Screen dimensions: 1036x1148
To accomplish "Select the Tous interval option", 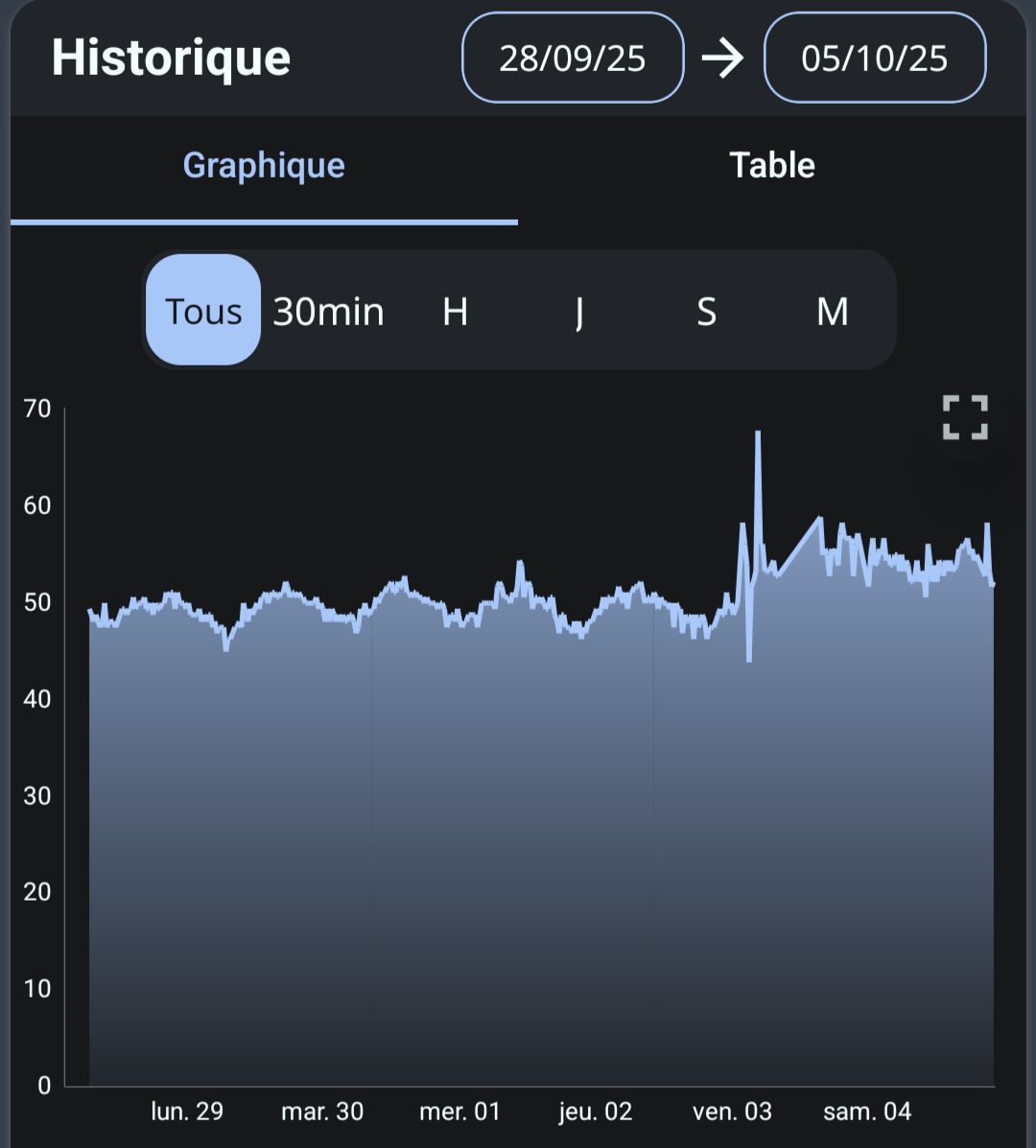I will point(203,311).
